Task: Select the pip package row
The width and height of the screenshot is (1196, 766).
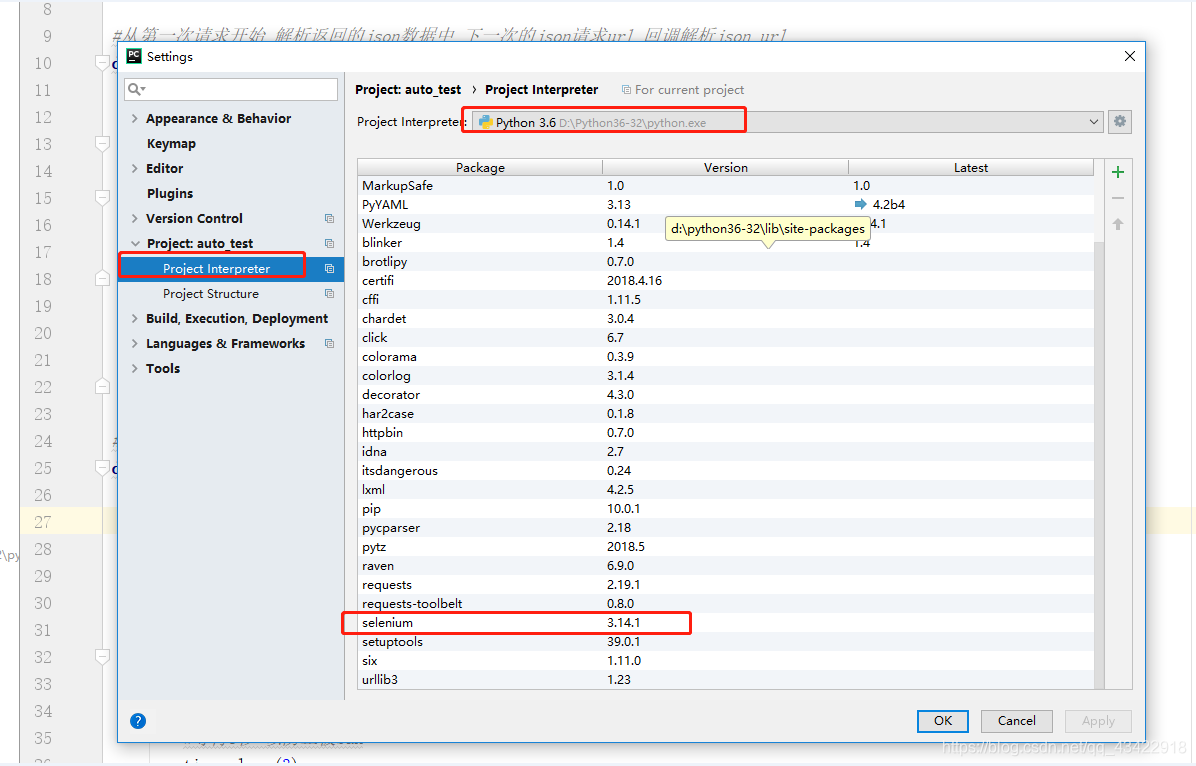Action: pyautogui.click(x=725, y=509)
